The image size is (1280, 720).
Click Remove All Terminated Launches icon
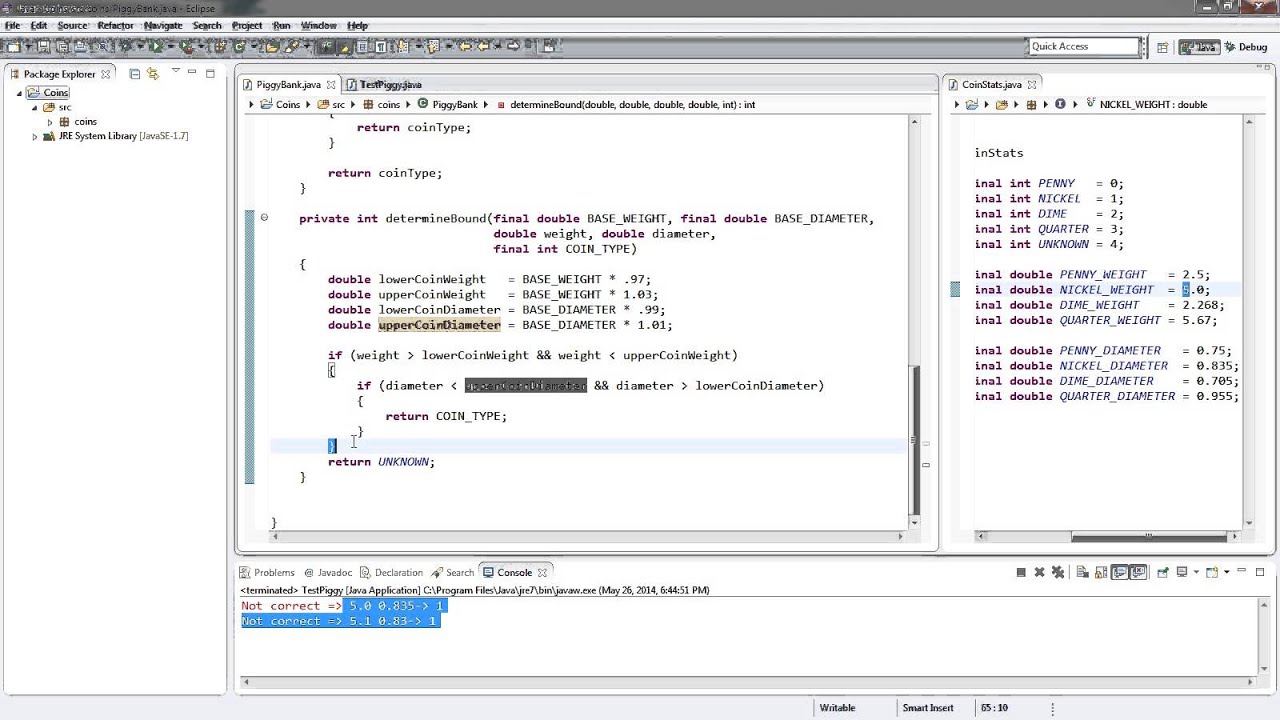click(1058, 572)
